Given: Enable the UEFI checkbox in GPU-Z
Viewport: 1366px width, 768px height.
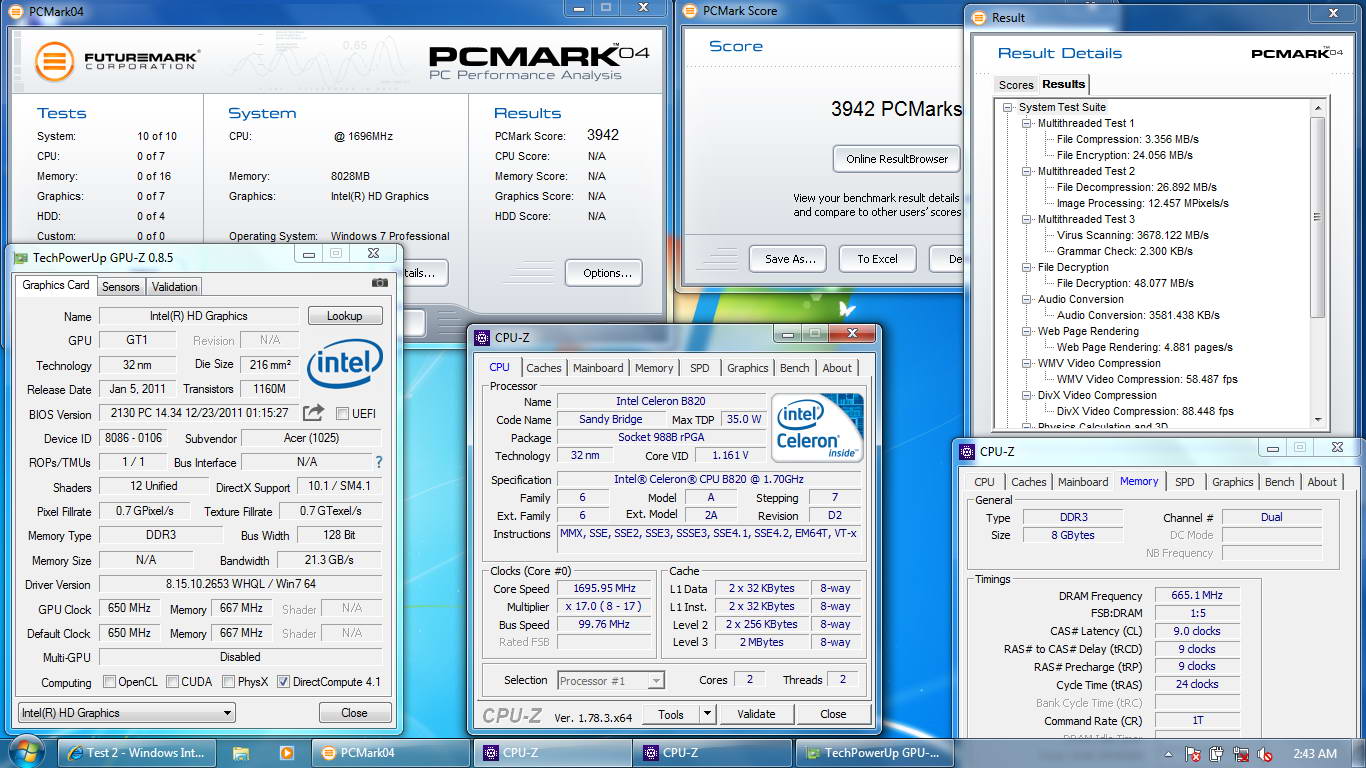Looking at the screenshot, I should point(343,414).
